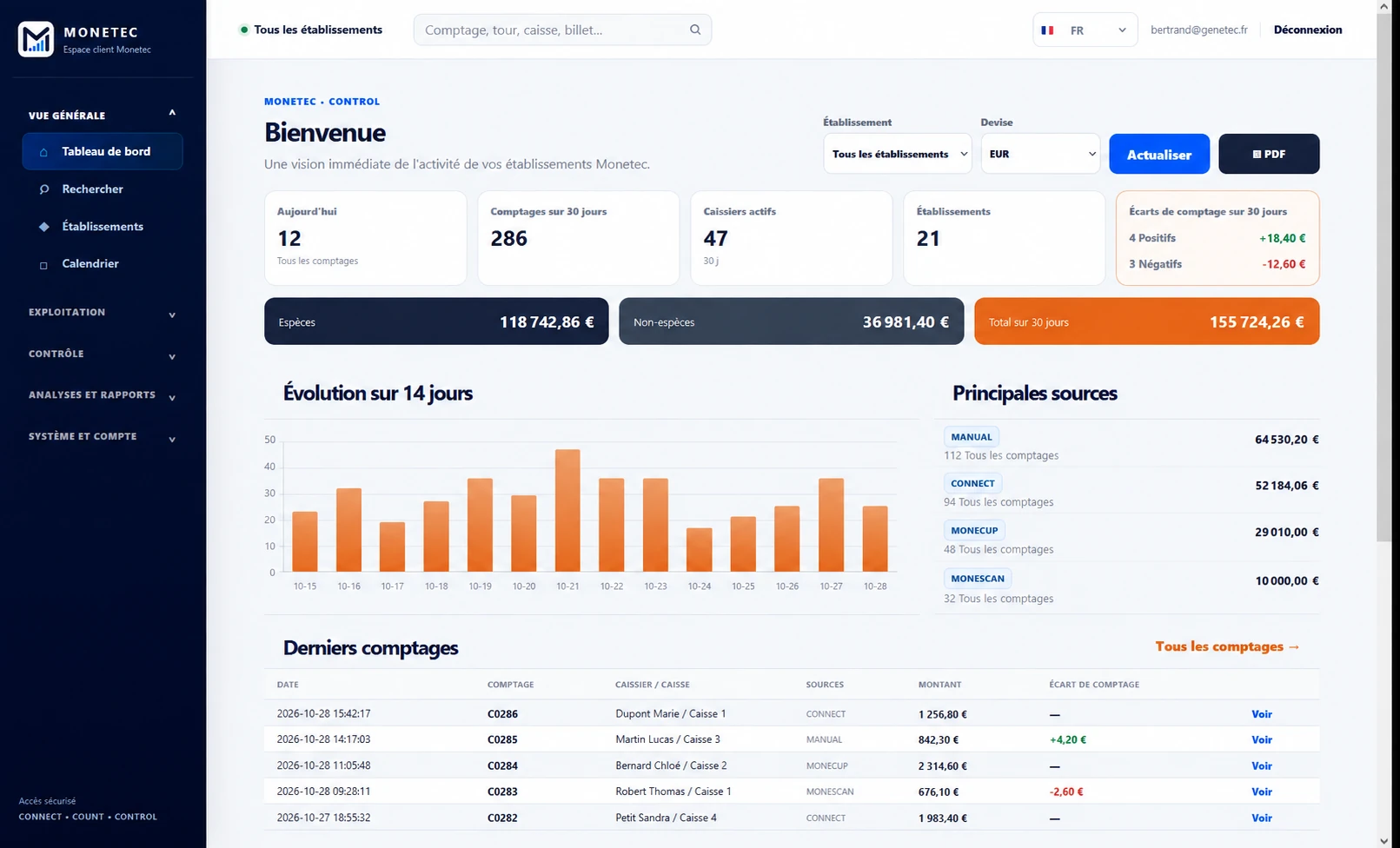Click the Rechercher magnifier sidebar icon
The height and width of the screenshot is (848, 1400).
point(43,189)
